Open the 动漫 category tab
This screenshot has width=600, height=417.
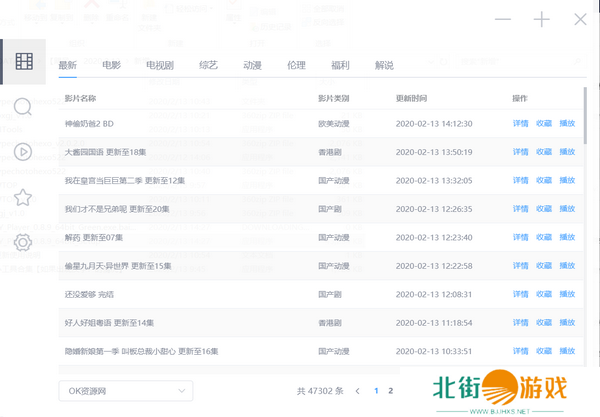(252, 65)
